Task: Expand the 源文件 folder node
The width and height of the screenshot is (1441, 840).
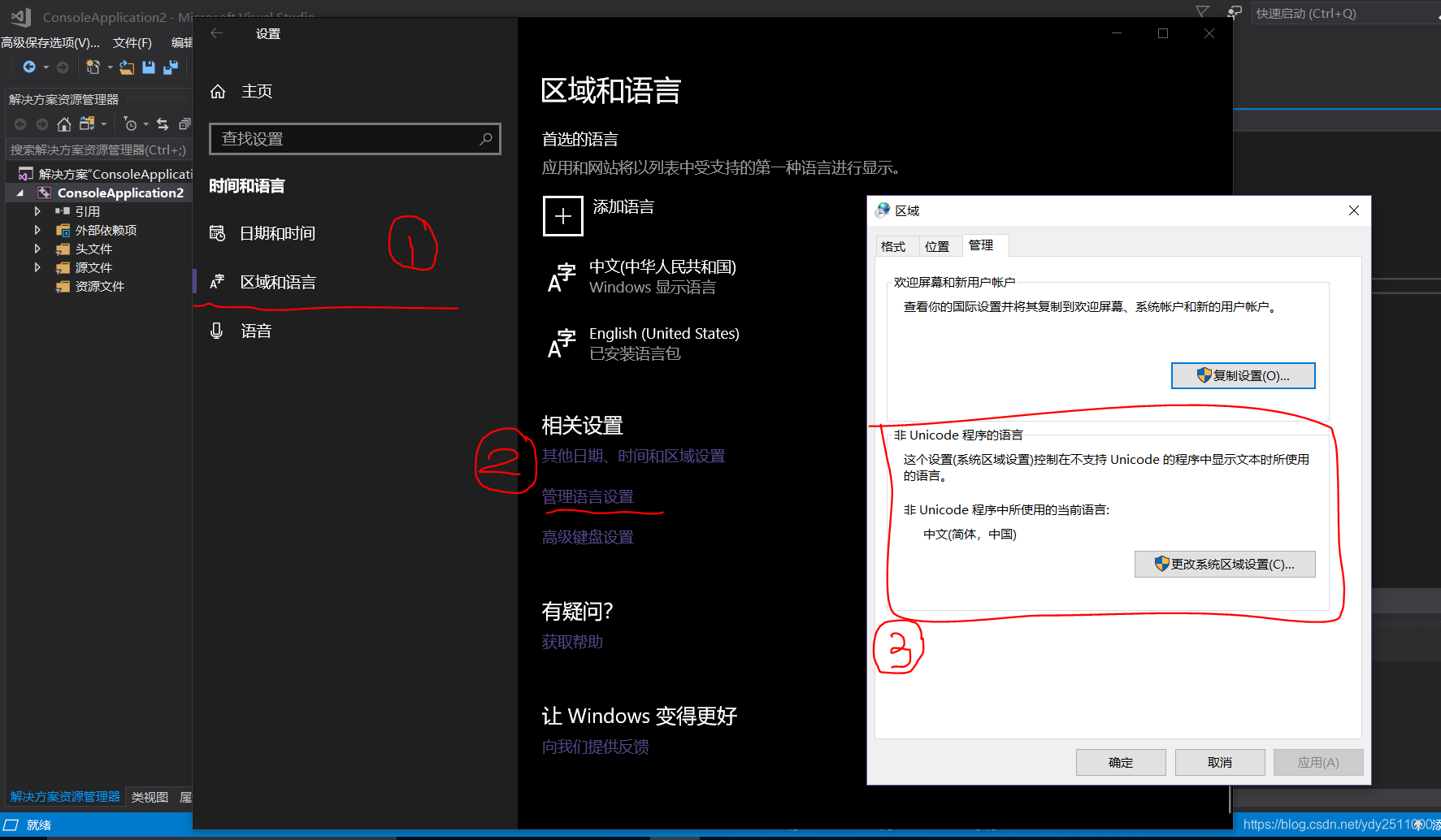Action: pyautogui.click(x=37, y=267)
